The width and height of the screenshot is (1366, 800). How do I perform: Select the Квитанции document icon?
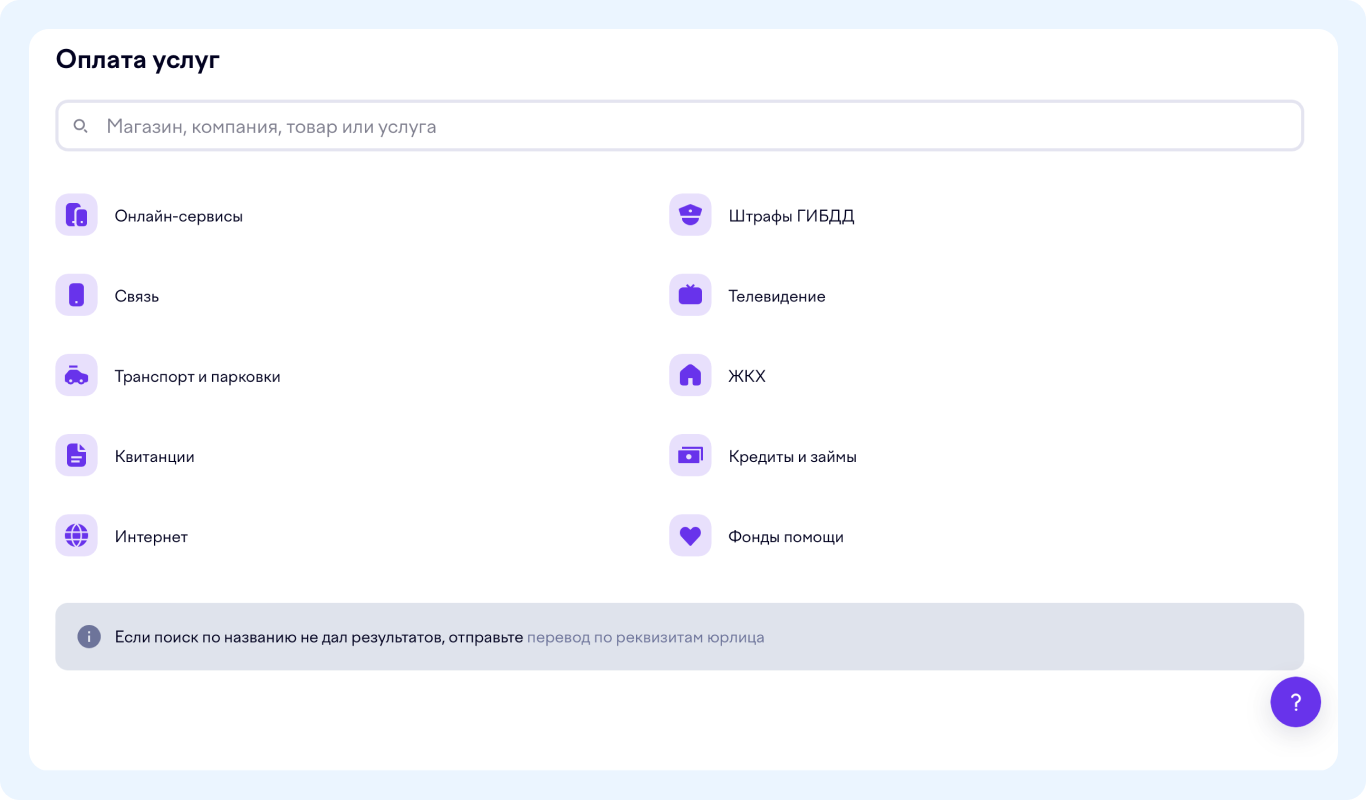[x=76, y=456]
